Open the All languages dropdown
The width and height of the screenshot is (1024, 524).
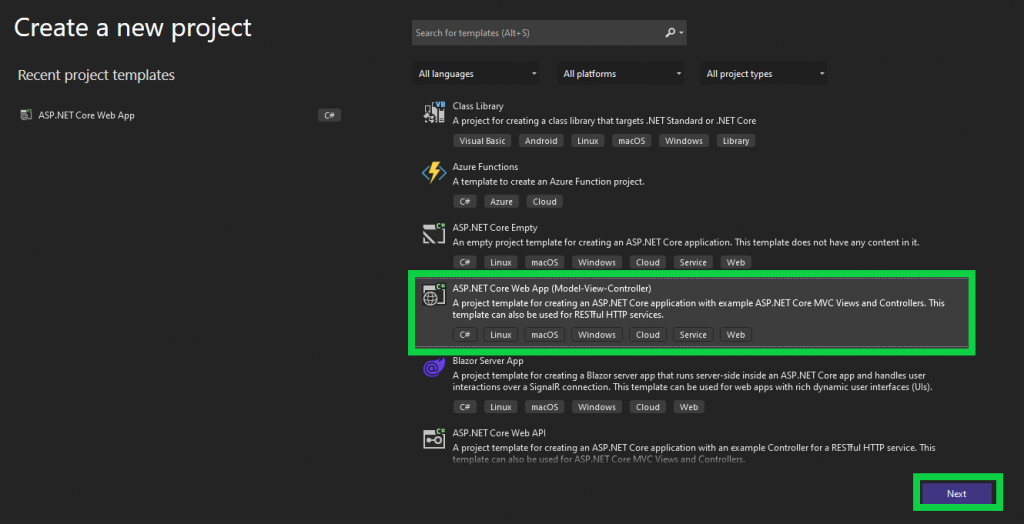click(x=477, y=74)
